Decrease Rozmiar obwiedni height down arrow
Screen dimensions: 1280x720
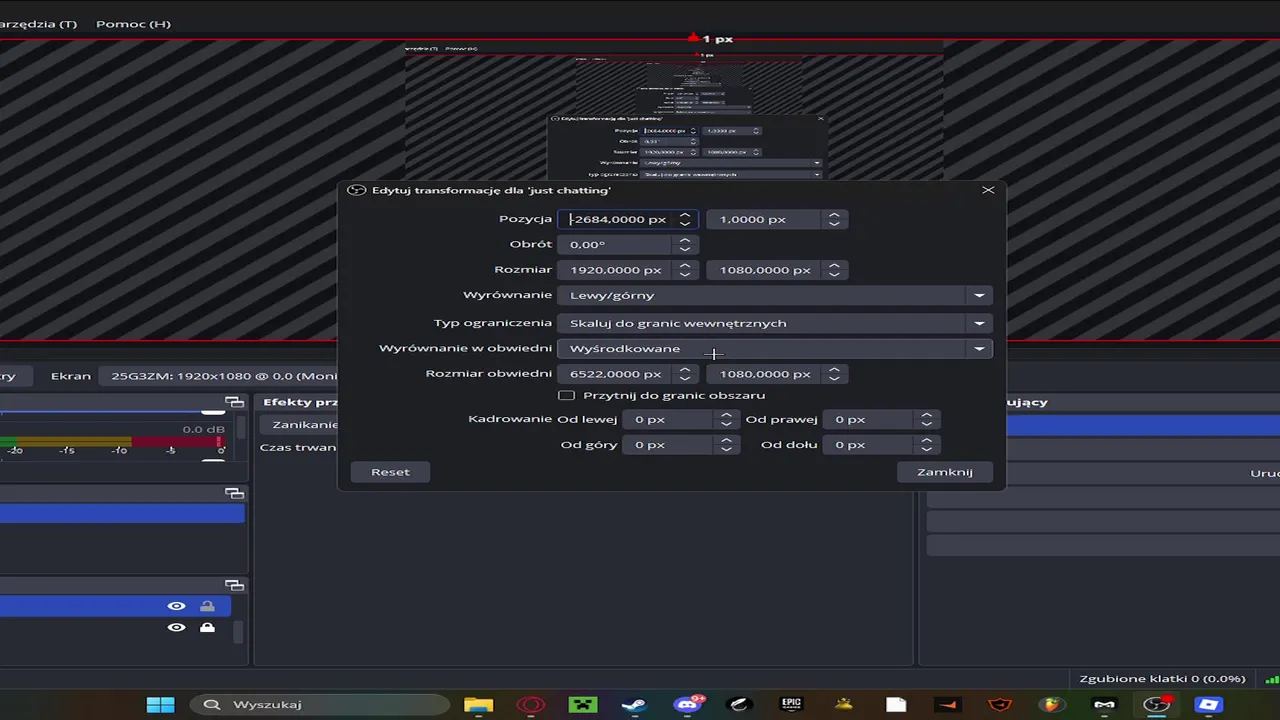click(834, 378)
